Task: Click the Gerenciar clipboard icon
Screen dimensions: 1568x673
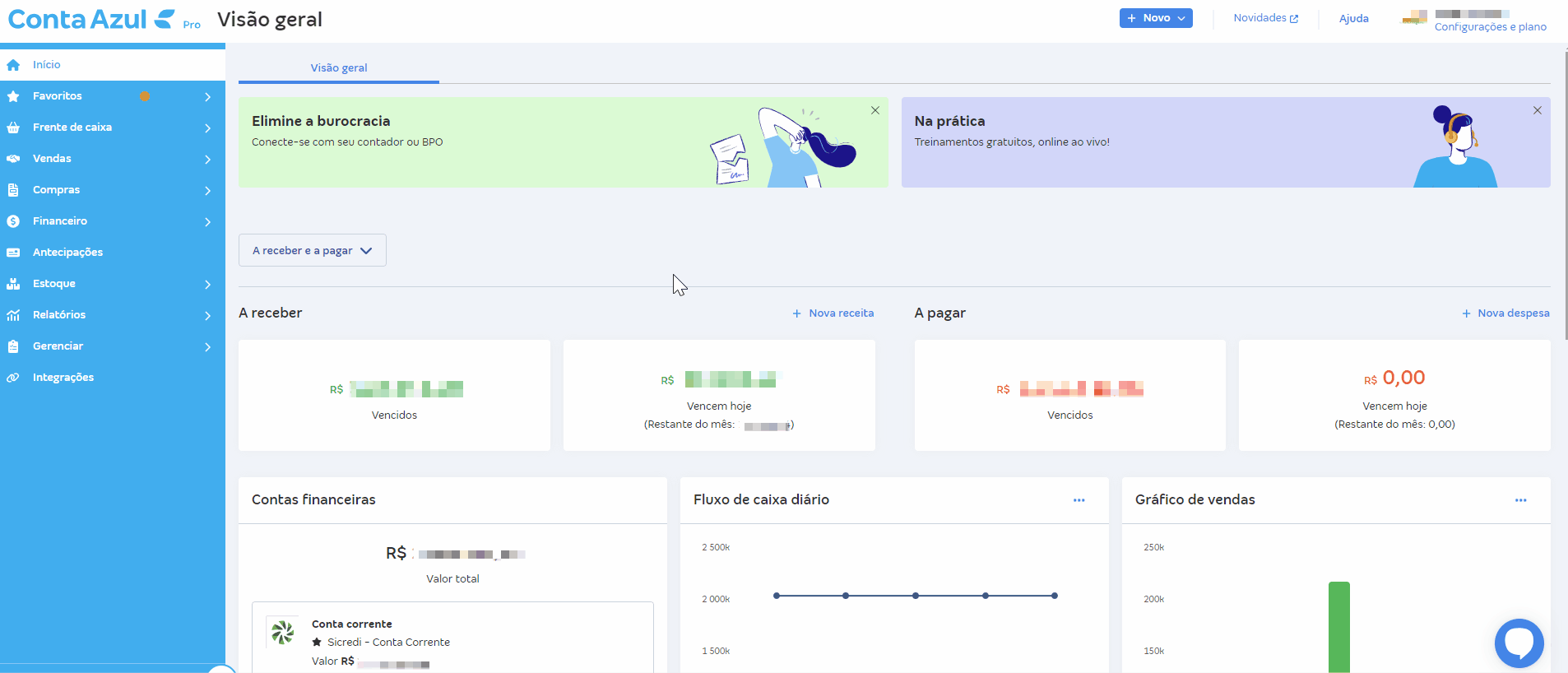Action: [x=13, y=346]
